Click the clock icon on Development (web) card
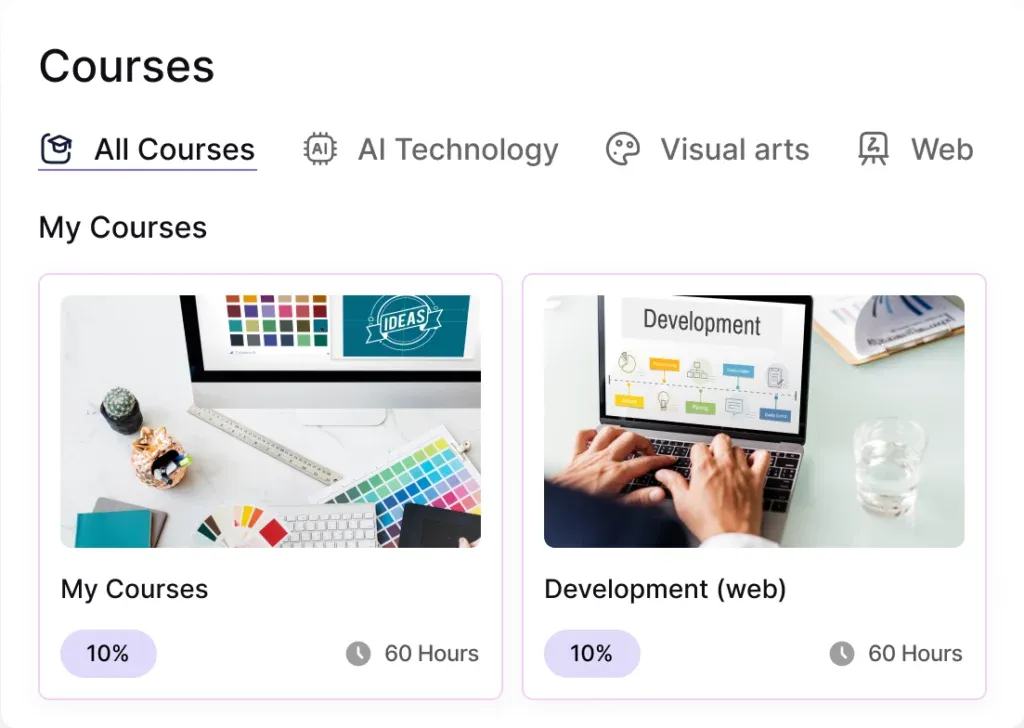This screenshot has width=1024, height=728. [842, 654]
